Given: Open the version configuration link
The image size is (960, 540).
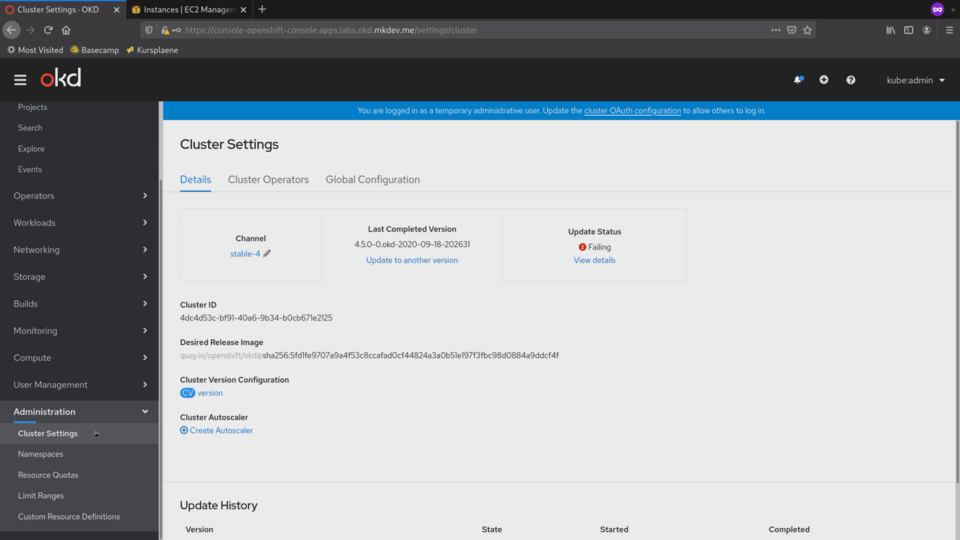Looking at the screenshot, I should 210,393.
